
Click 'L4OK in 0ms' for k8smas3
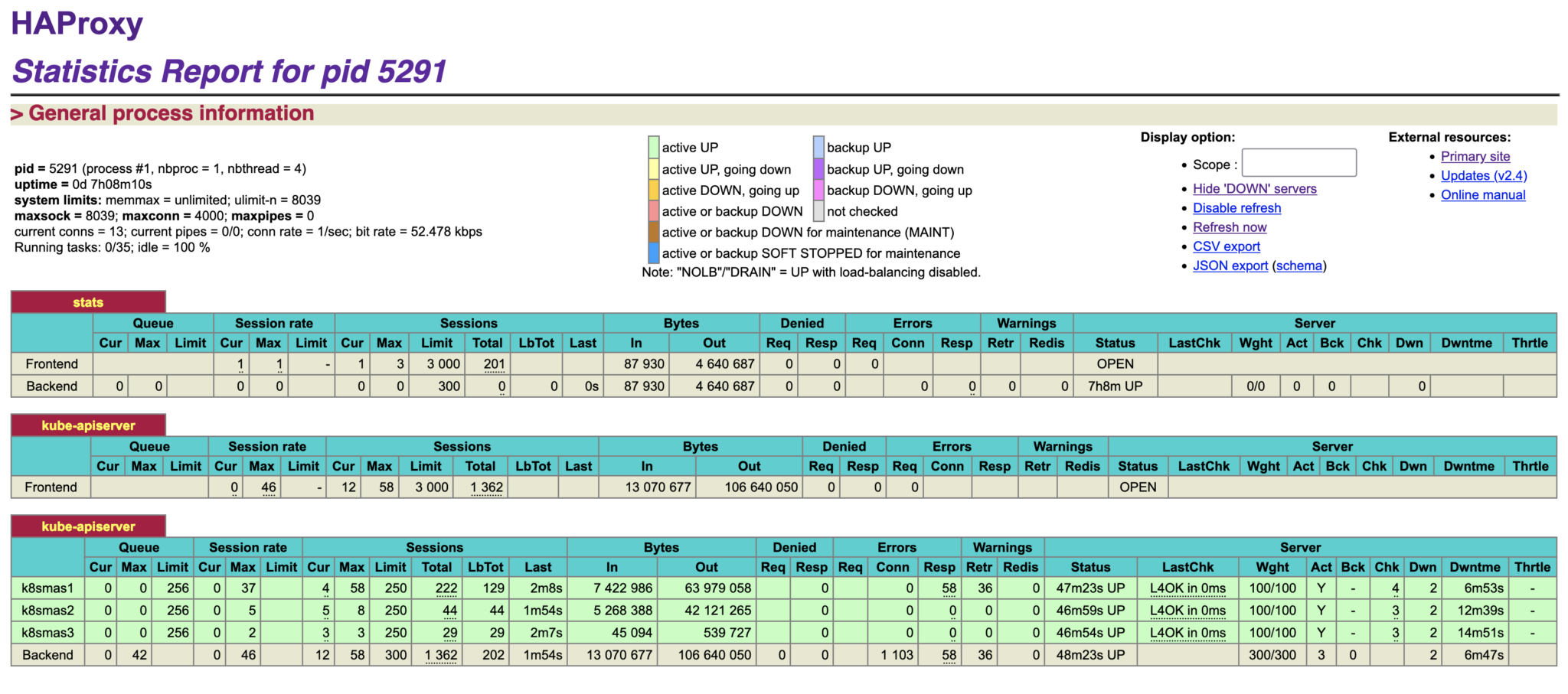click(1187, 633)
